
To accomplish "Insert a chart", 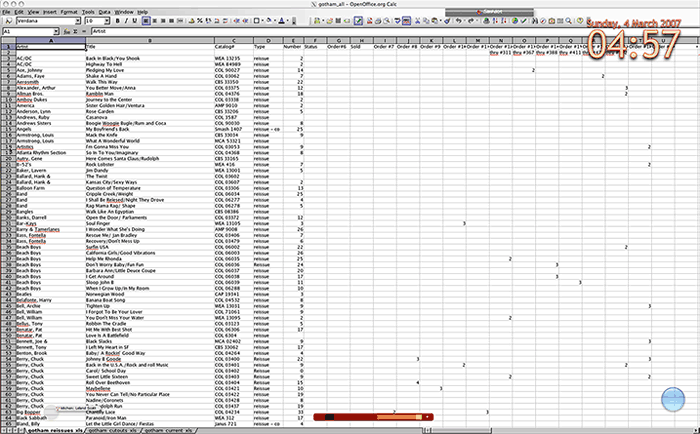I will pyautogui.click(x=515, y=21).
